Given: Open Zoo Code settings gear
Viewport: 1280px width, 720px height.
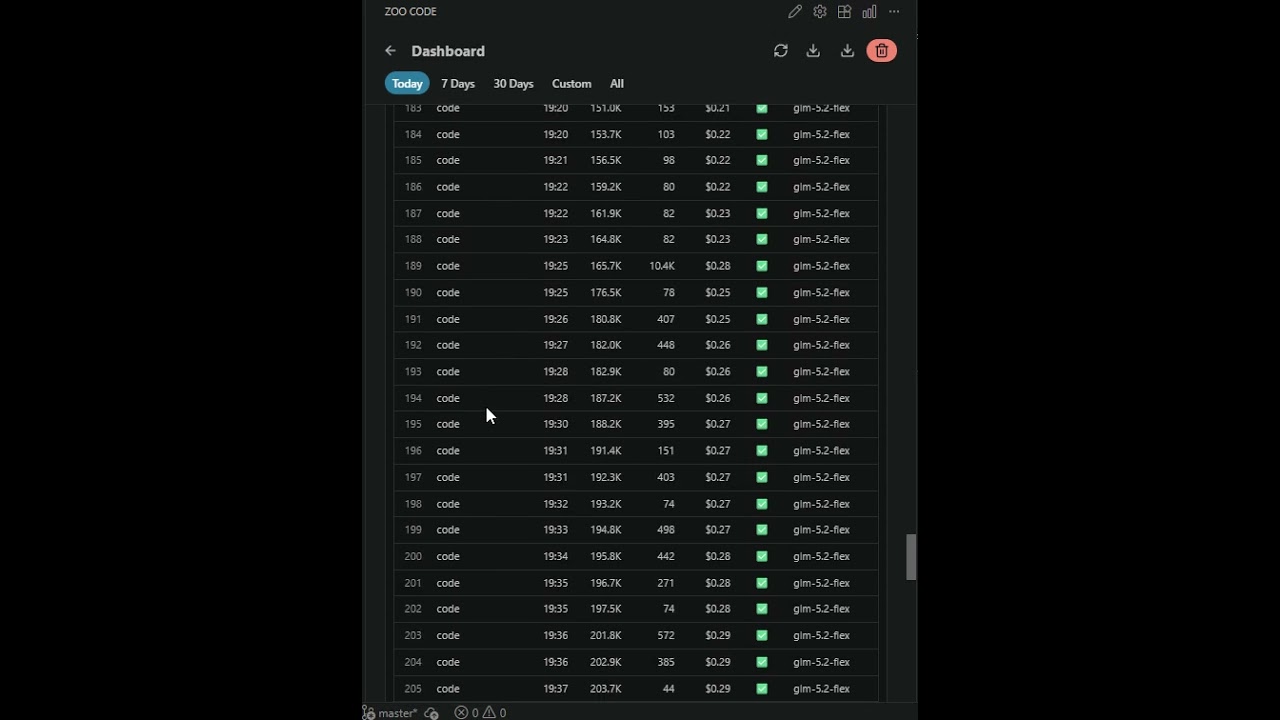Looking at the screenshot, I should [x=820, y=12].
